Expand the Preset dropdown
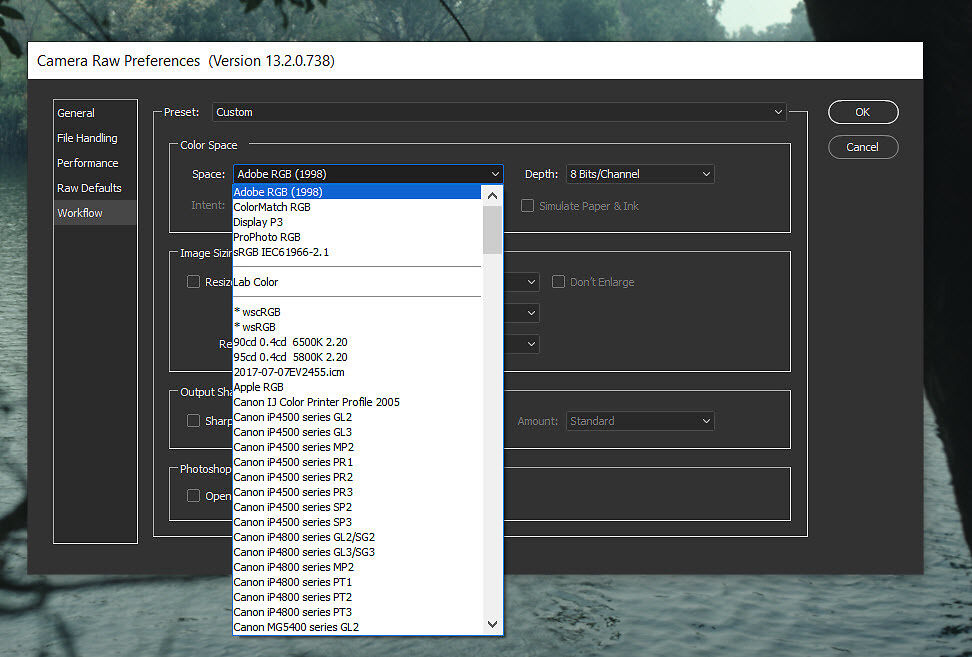Image resolution: width=972 pixels, height=657 pixels. [499, 112]
